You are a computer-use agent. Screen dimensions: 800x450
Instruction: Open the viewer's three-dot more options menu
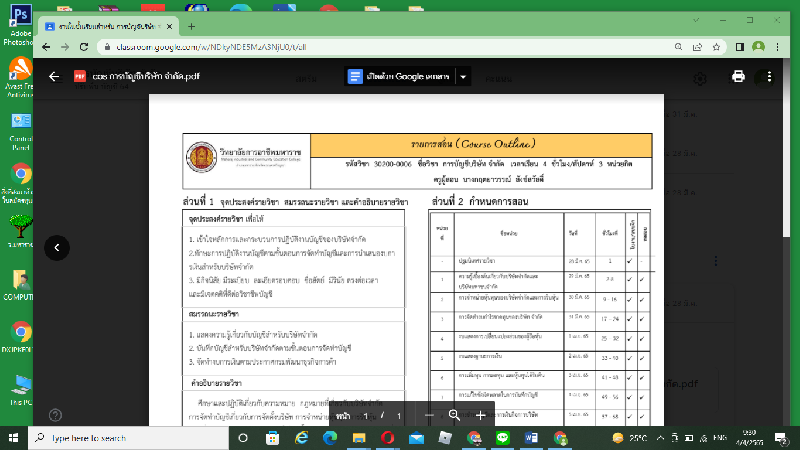[x=768, y=77]
